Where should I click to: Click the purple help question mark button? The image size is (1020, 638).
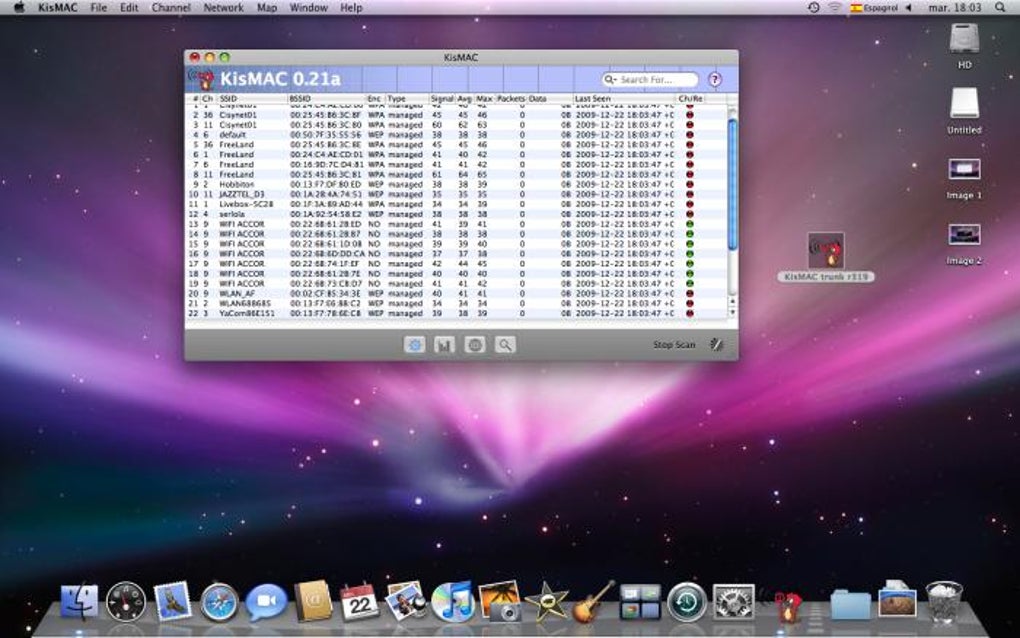715,79
